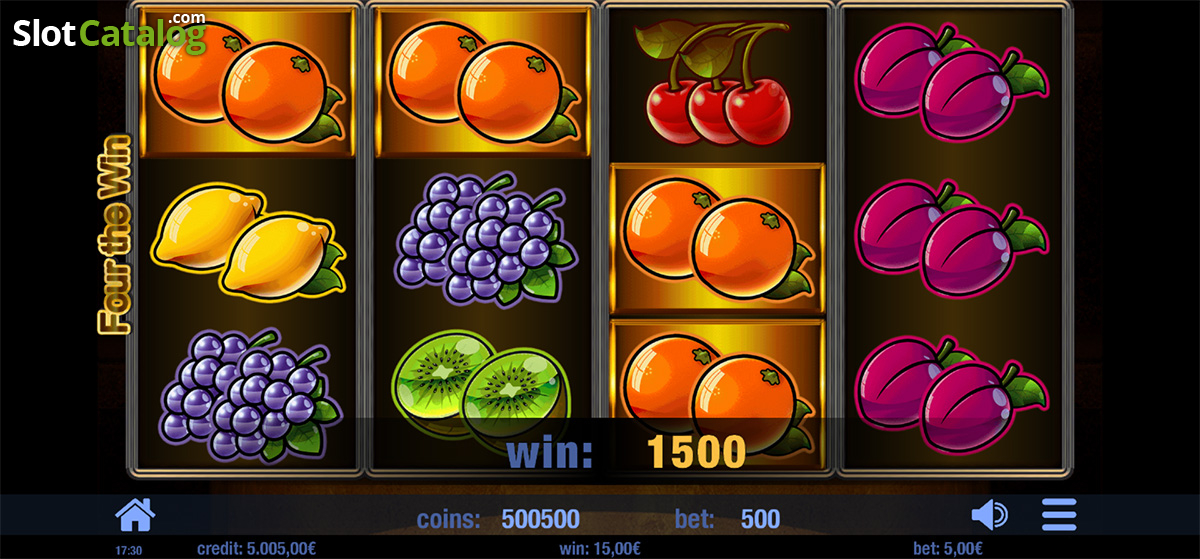Select the highlighted oranges in the first reel
The image size is (1200, 559).
pyautogui.click(x=248, y=83)
